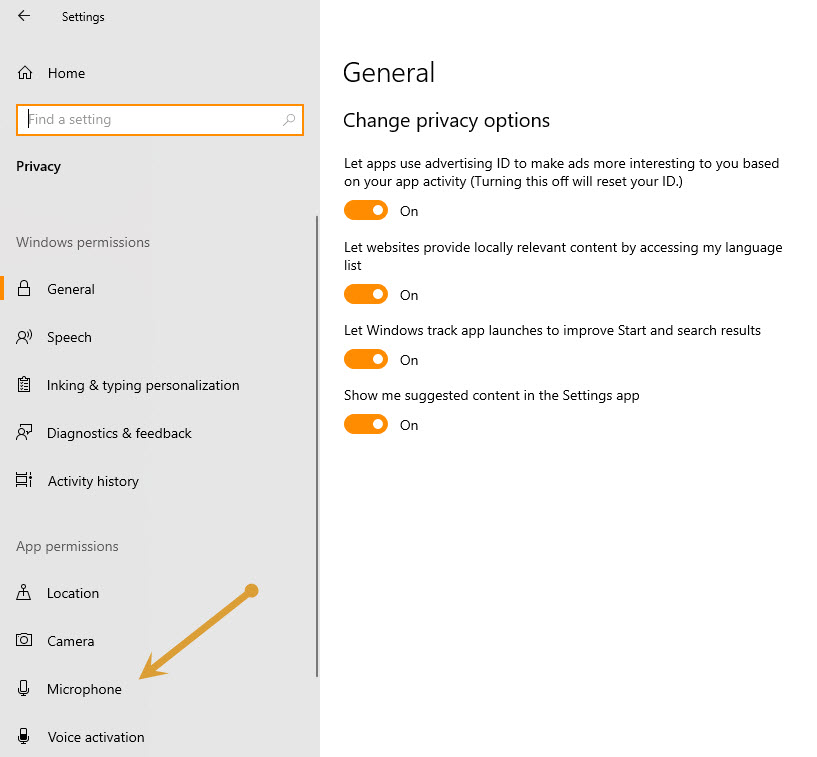Click the 'Settings' window title text
This screenshot has width=817, height=757.
[83, 17]
